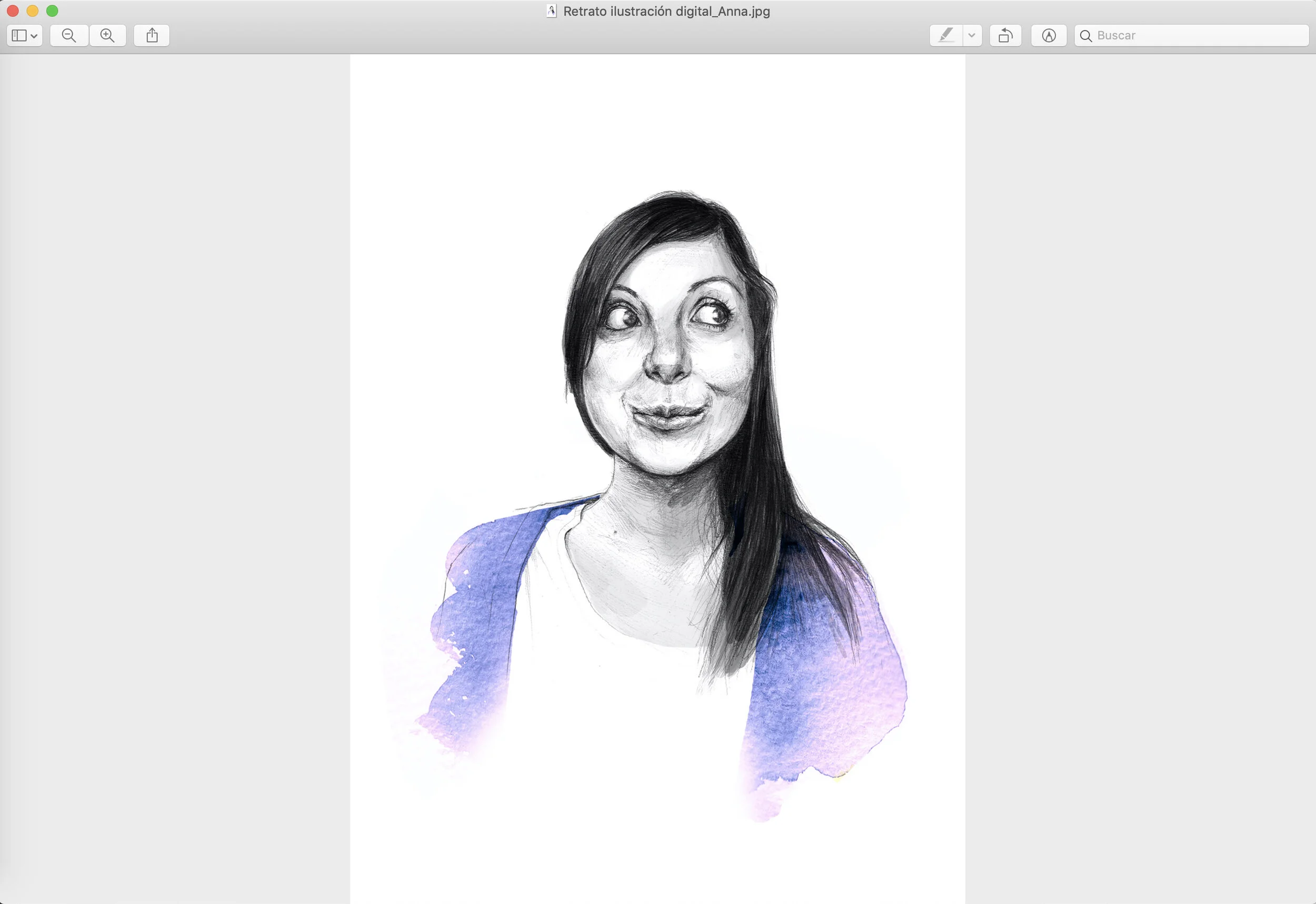Screen dimensions: 1316x904
Task: Expand the highlight color dropdown arrow
Action: pyautogui.click(x=972, y=36)
